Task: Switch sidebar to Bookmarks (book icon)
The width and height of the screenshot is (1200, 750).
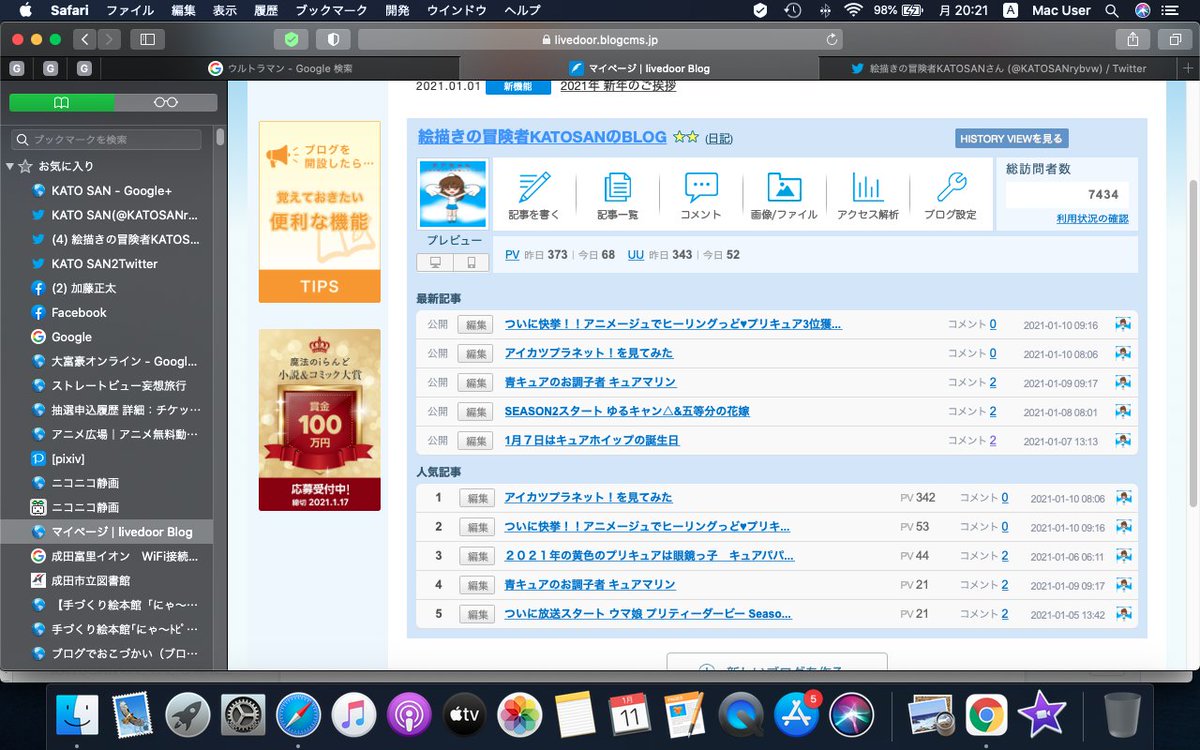Action: click(61, 103)
